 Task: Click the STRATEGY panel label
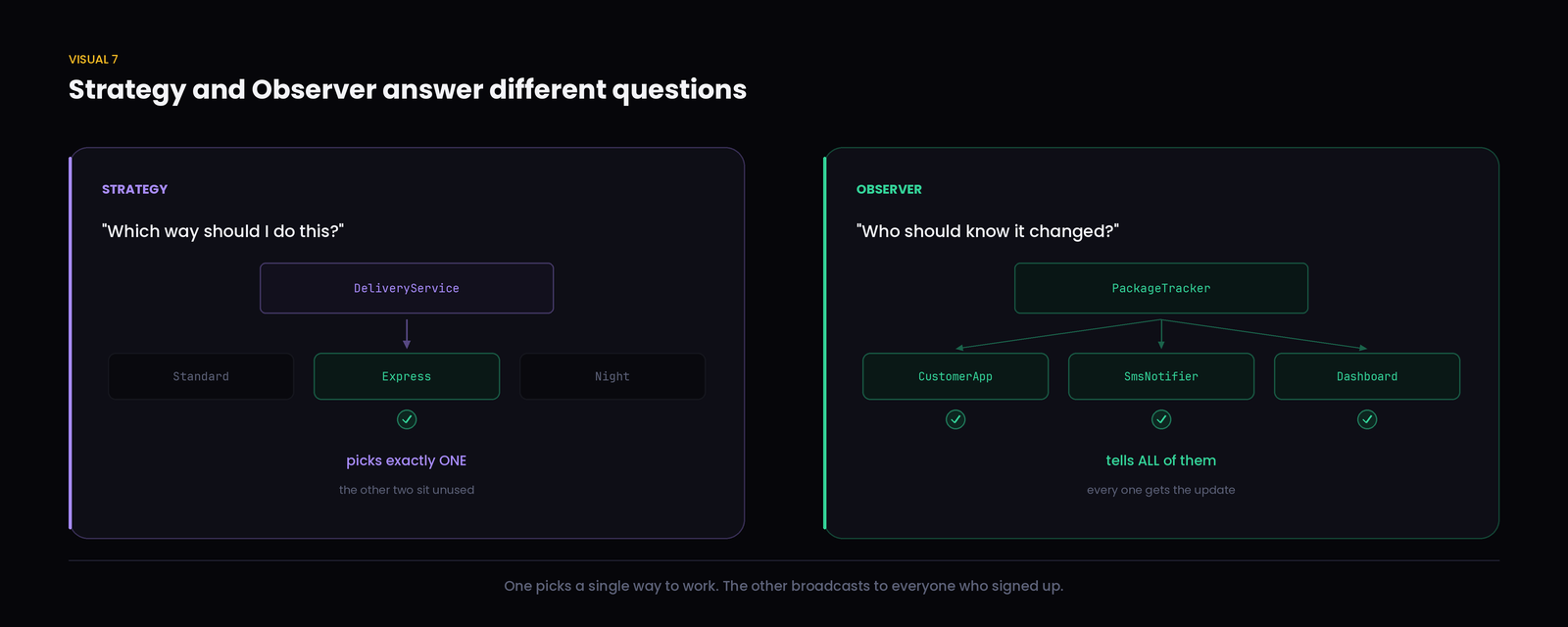click(x=134, y=189)
